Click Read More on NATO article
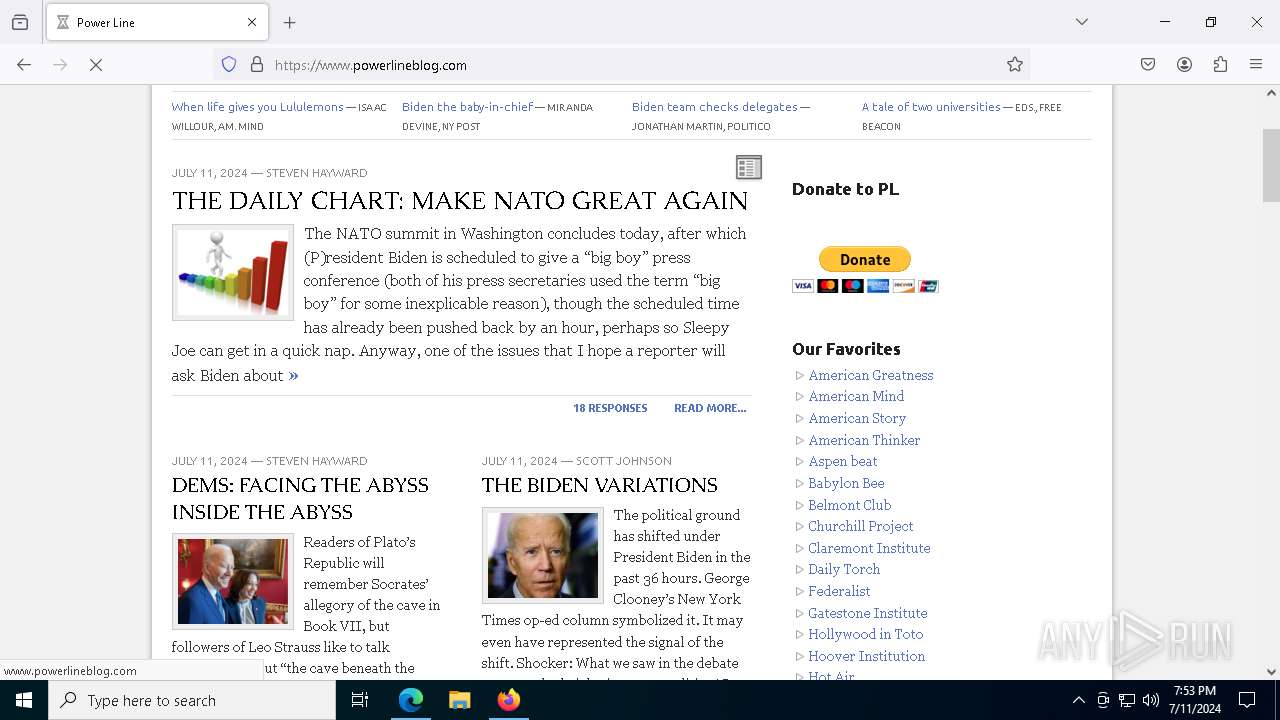The width and height of the screenshot is (1280, 720). click(x=710, y=408)
